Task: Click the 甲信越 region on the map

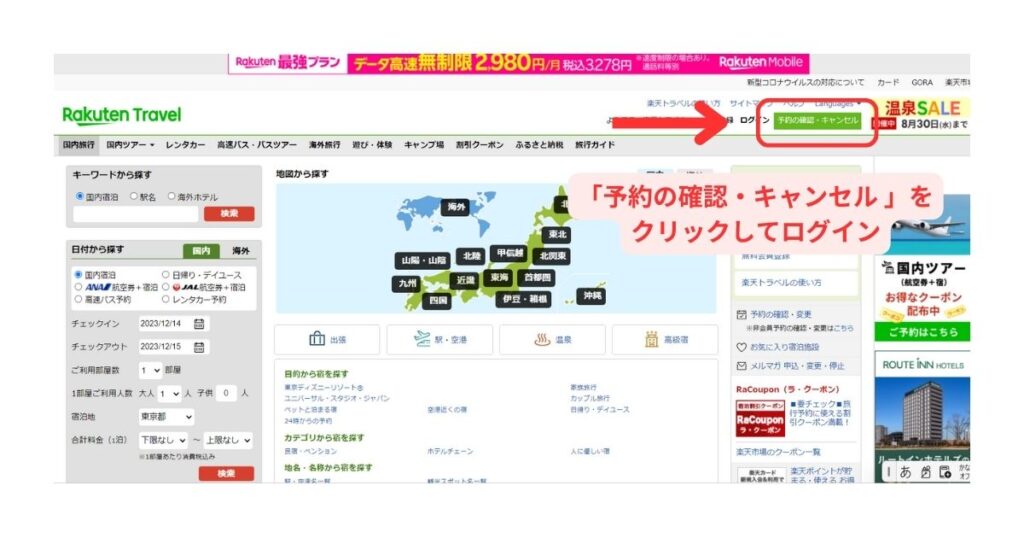Action: (x=510, y=253)
